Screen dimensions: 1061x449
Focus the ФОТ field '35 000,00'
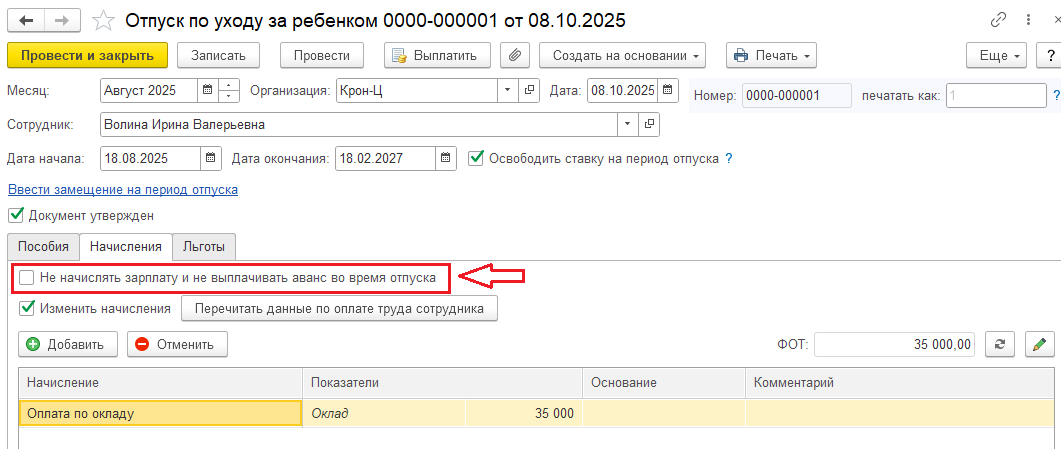[x=895, y=344]
